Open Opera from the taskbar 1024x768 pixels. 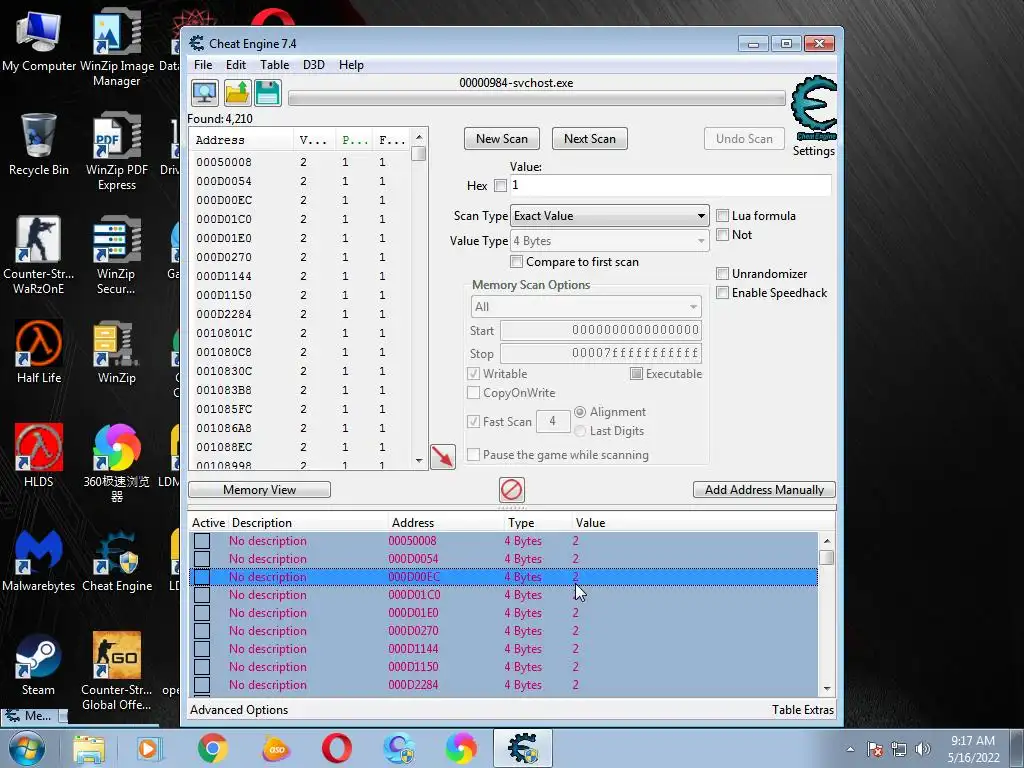click(x=337, y=748)
